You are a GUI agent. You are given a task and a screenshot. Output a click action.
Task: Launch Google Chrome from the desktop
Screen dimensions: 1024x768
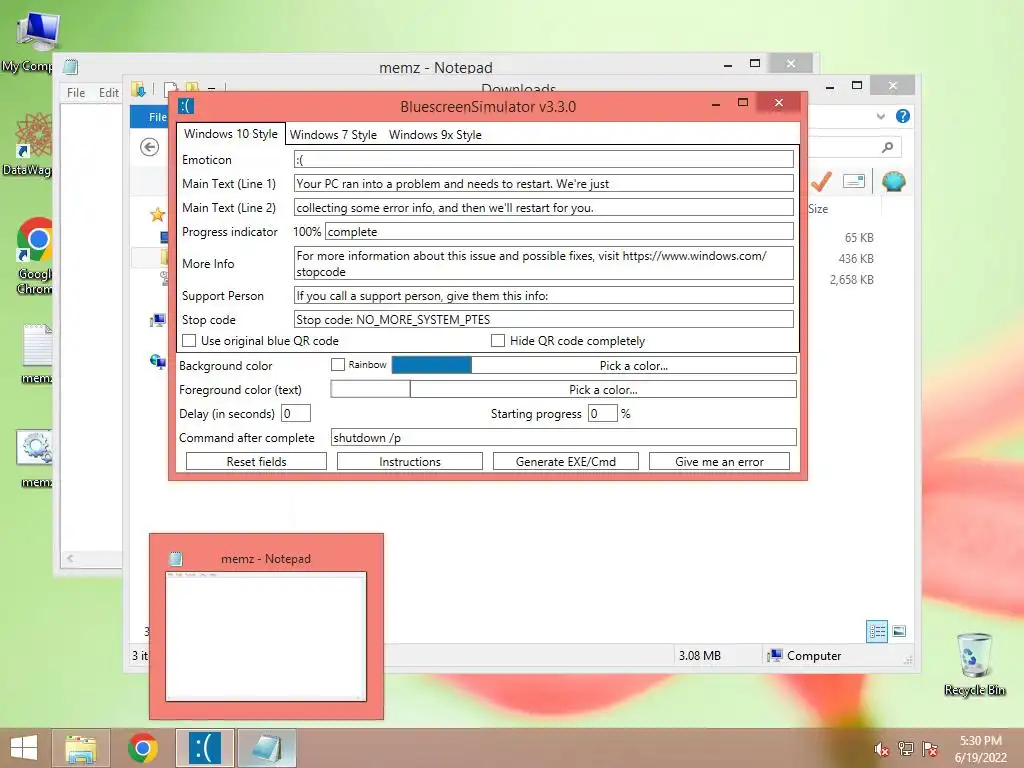point(34,256)
